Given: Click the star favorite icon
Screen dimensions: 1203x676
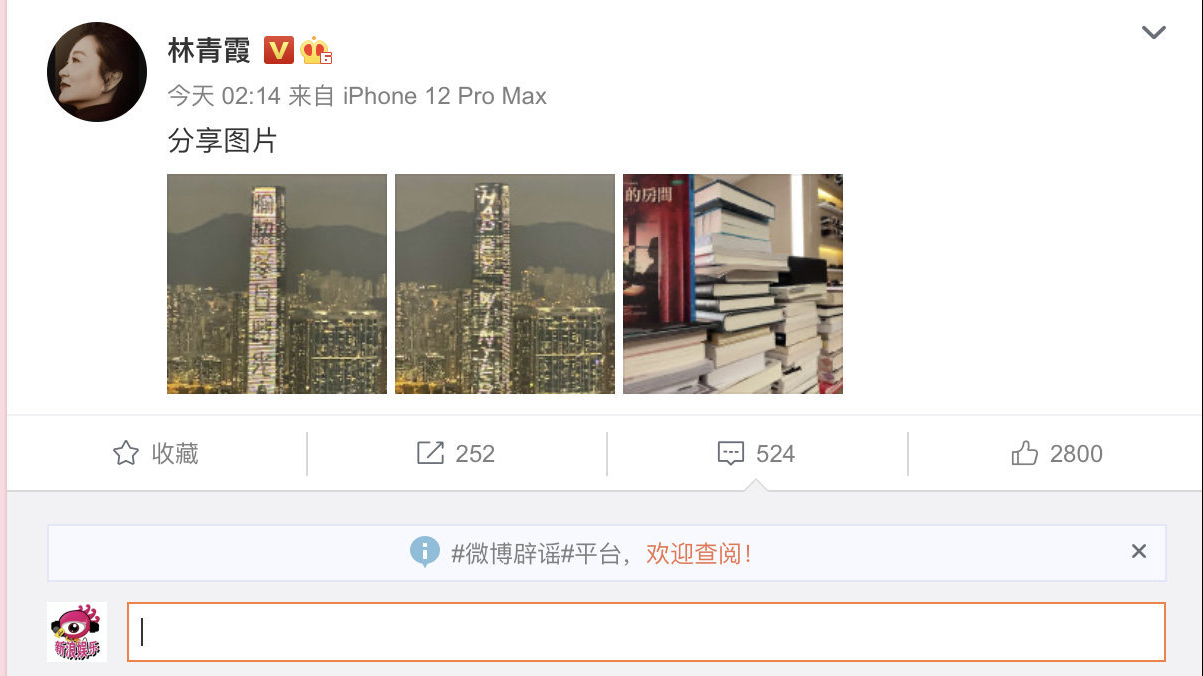Looking at the screenshot, I should 126,454.
